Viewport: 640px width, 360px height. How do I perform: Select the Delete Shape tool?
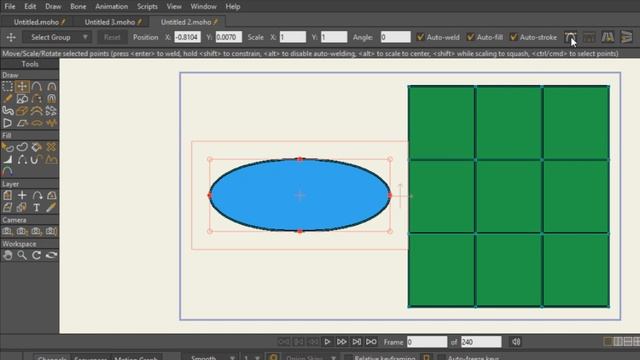tap(51, 147)
